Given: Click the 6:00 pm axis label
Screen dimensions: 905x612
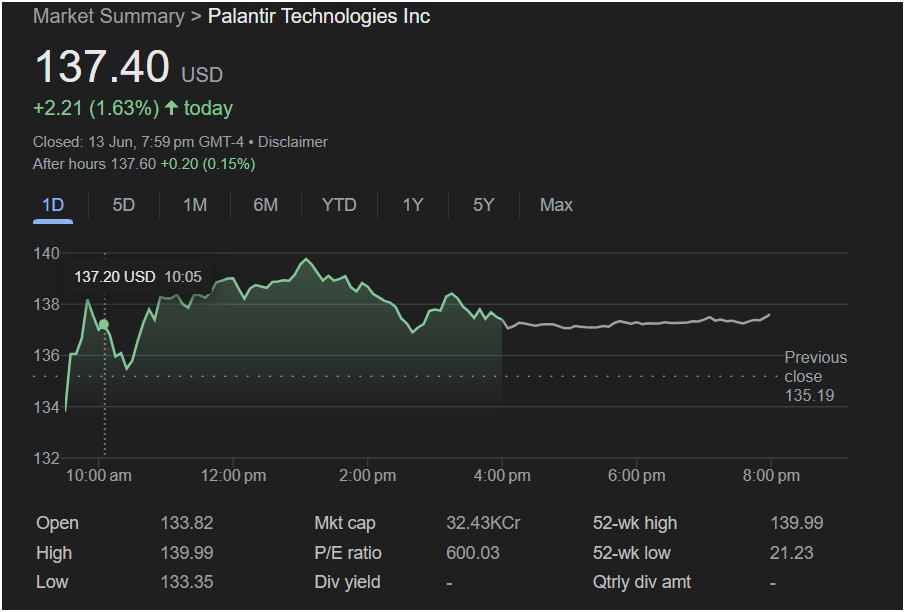Looking at the screenshot, I should pos(637,476).
